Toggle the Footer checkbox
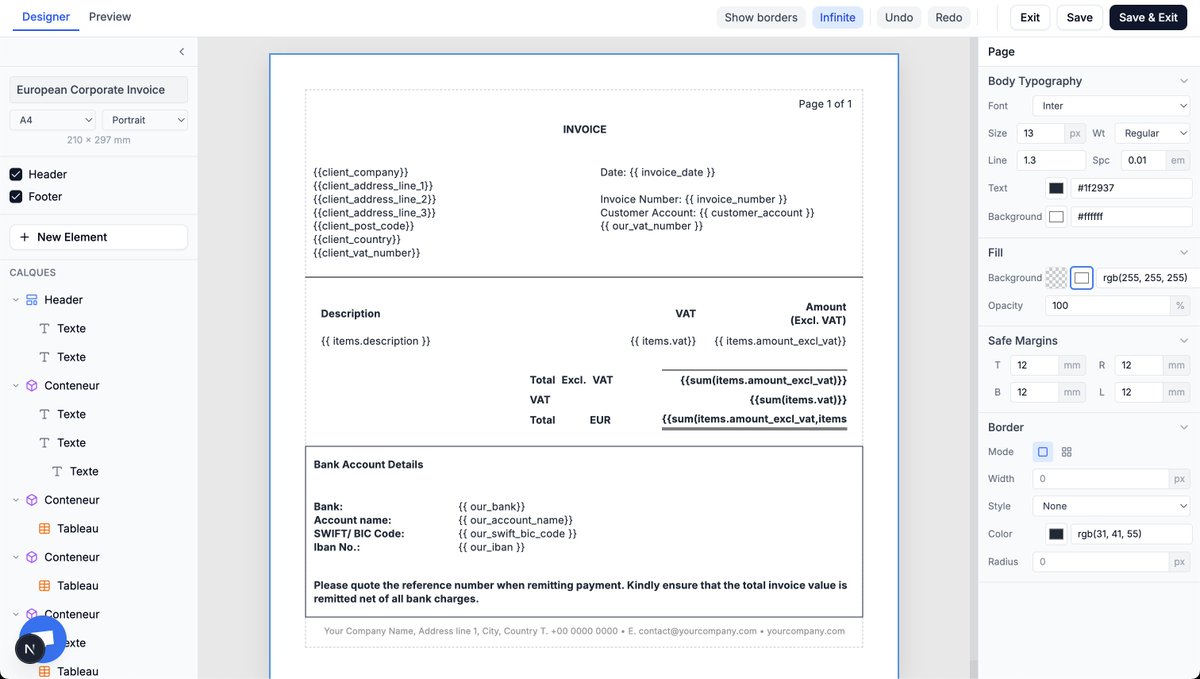The height and width of the screenshot is (679, 1200). [16, 197]
